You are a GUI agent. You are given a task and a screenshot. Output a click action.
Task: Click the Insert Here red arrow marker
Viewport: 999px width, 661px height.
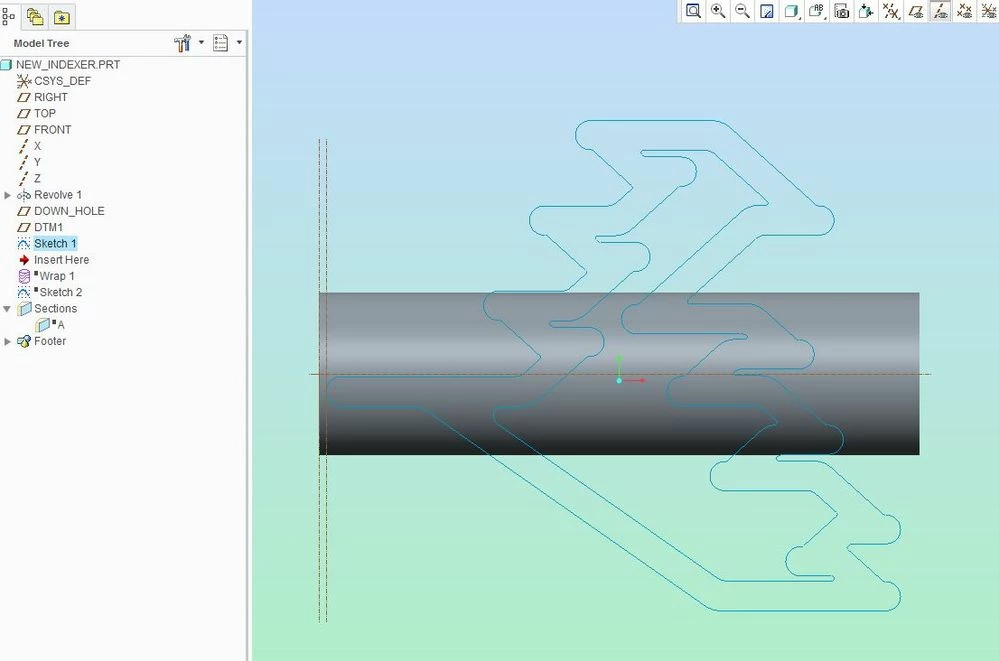24,260
